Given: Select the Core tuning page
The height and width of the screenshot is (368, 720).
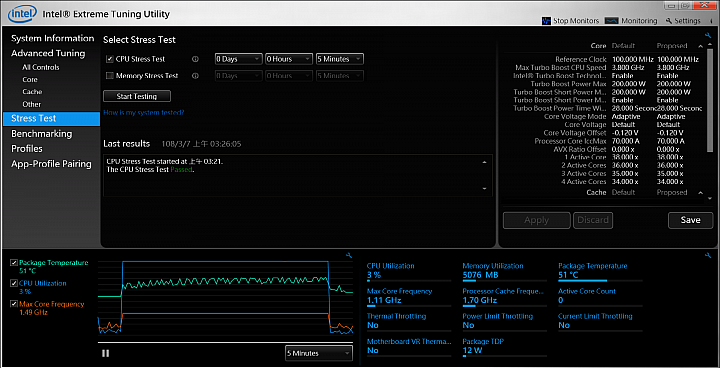Looking at the screenshot, I should [30, 79].
